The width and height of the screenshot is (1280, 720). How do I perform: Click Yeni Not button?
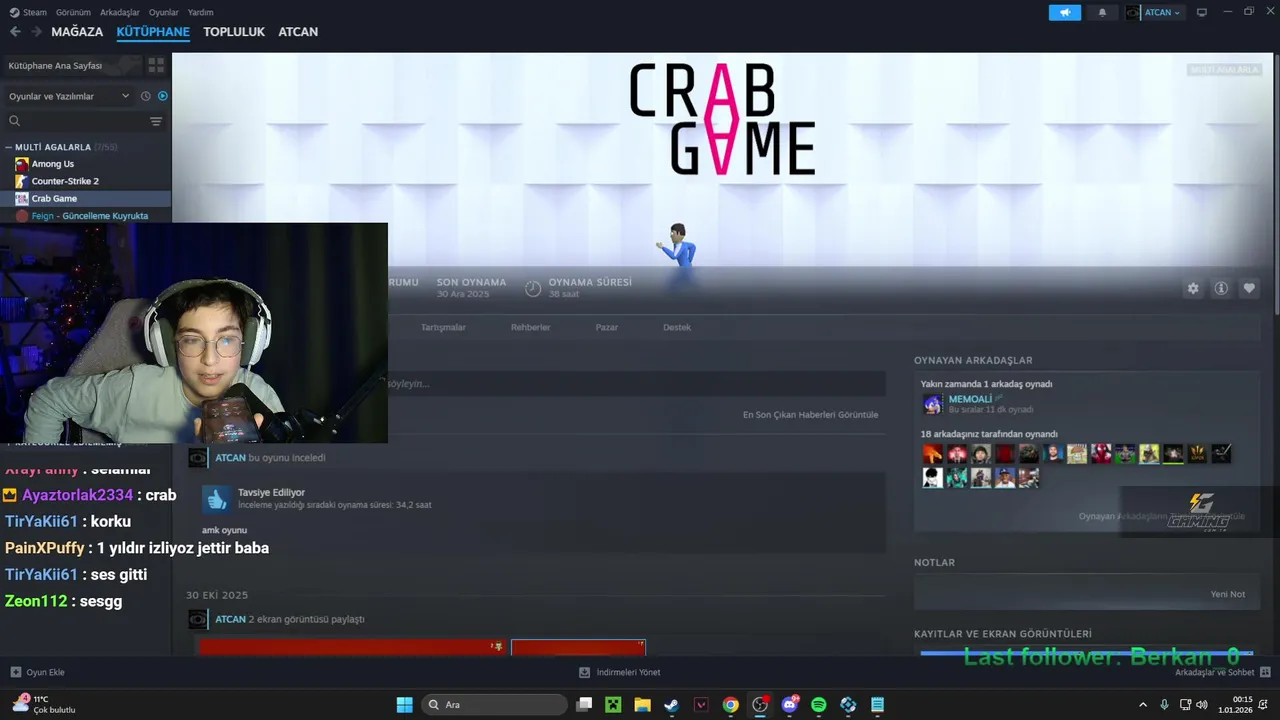[1228, 594]
